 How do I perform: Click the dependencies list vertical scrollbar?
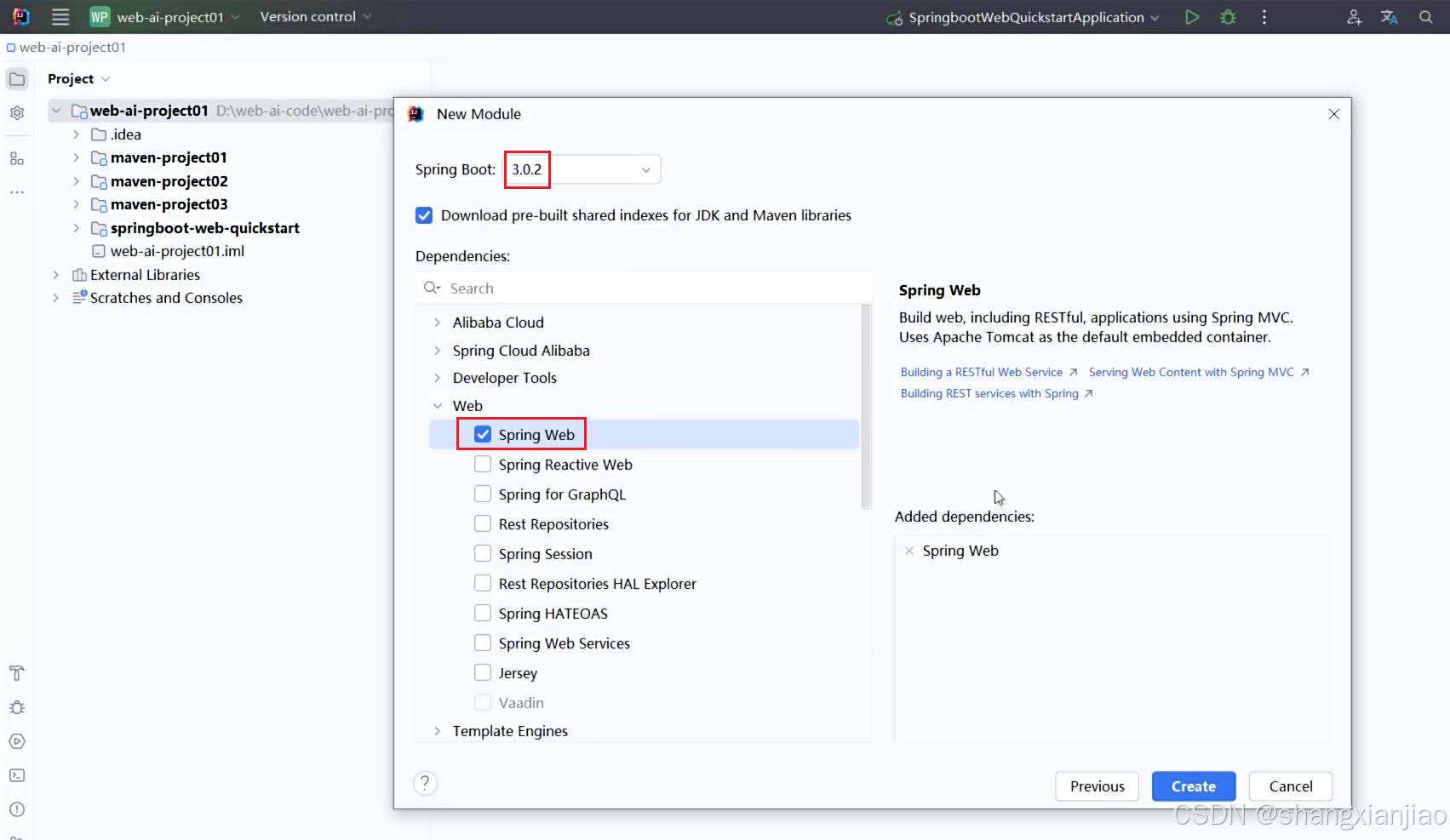(866, 407)
